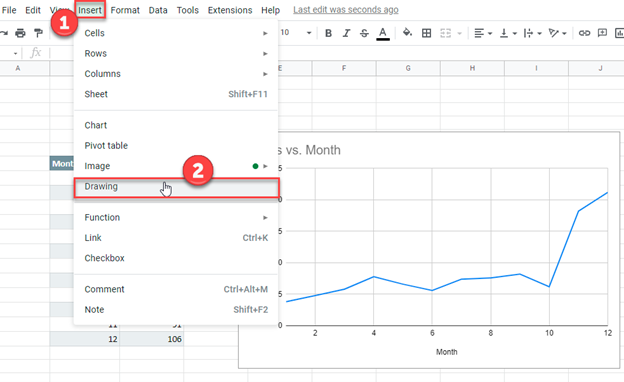Expand the Function submenu
This screenshot has width=624, height=382.
pos(176,217)
